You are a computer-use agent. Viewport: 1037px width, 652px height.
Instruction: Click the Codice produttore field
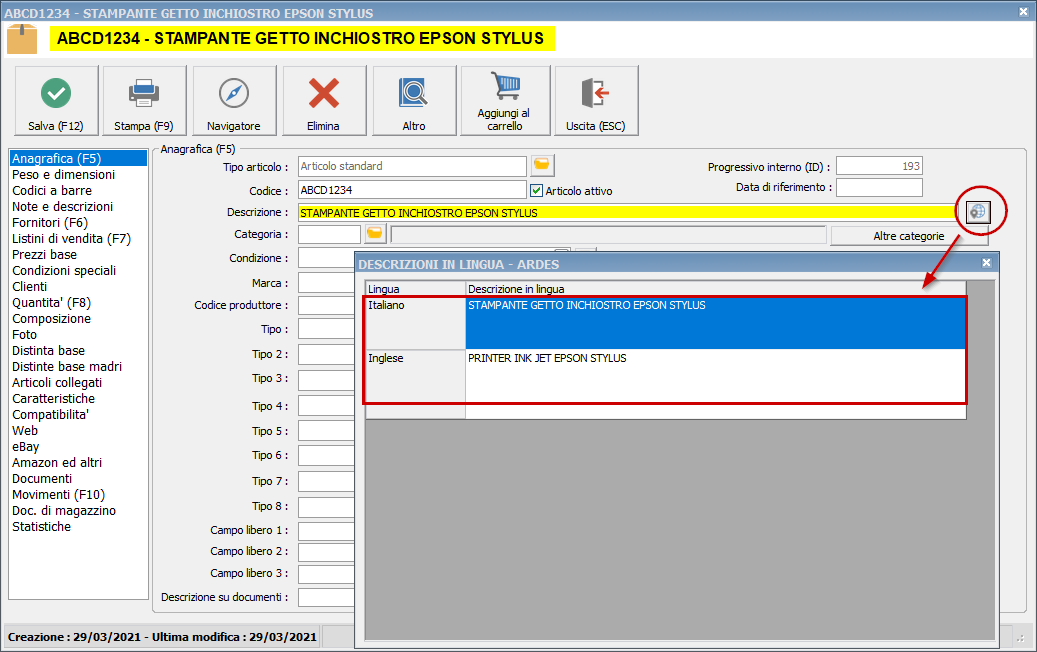point(326,305)
